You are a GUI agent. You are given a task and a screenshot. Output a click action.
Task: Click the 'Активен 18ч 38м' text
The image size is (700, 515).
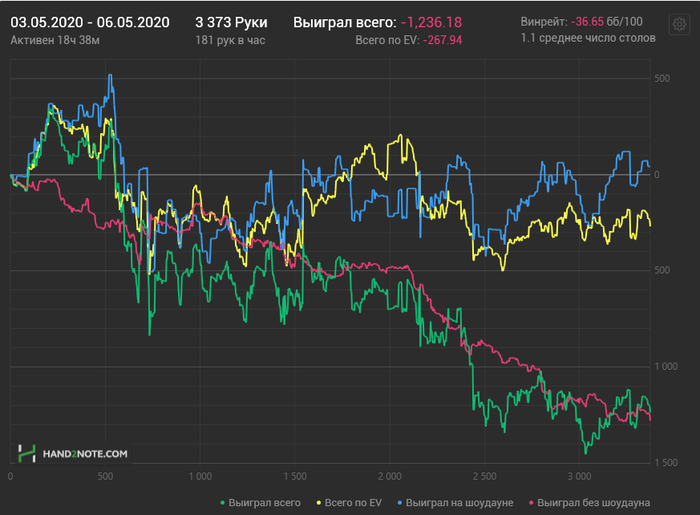pos(55,40)
